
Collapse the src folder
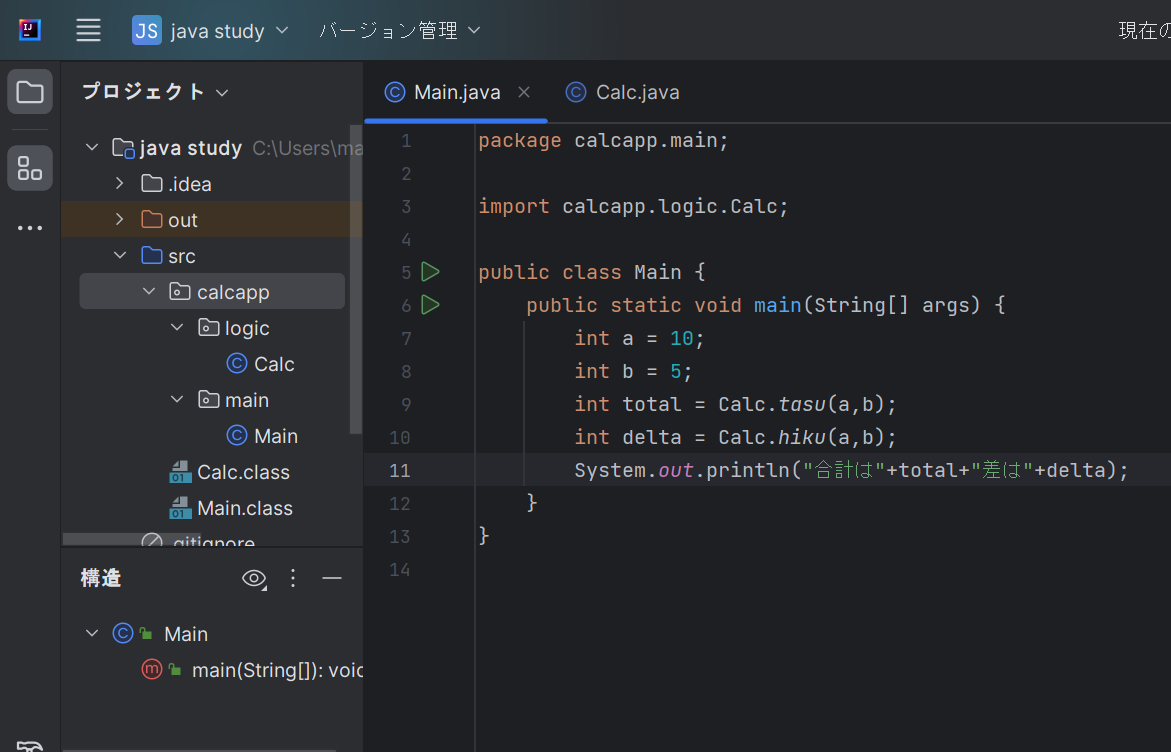pyautogui.click(x=119, y=255)
